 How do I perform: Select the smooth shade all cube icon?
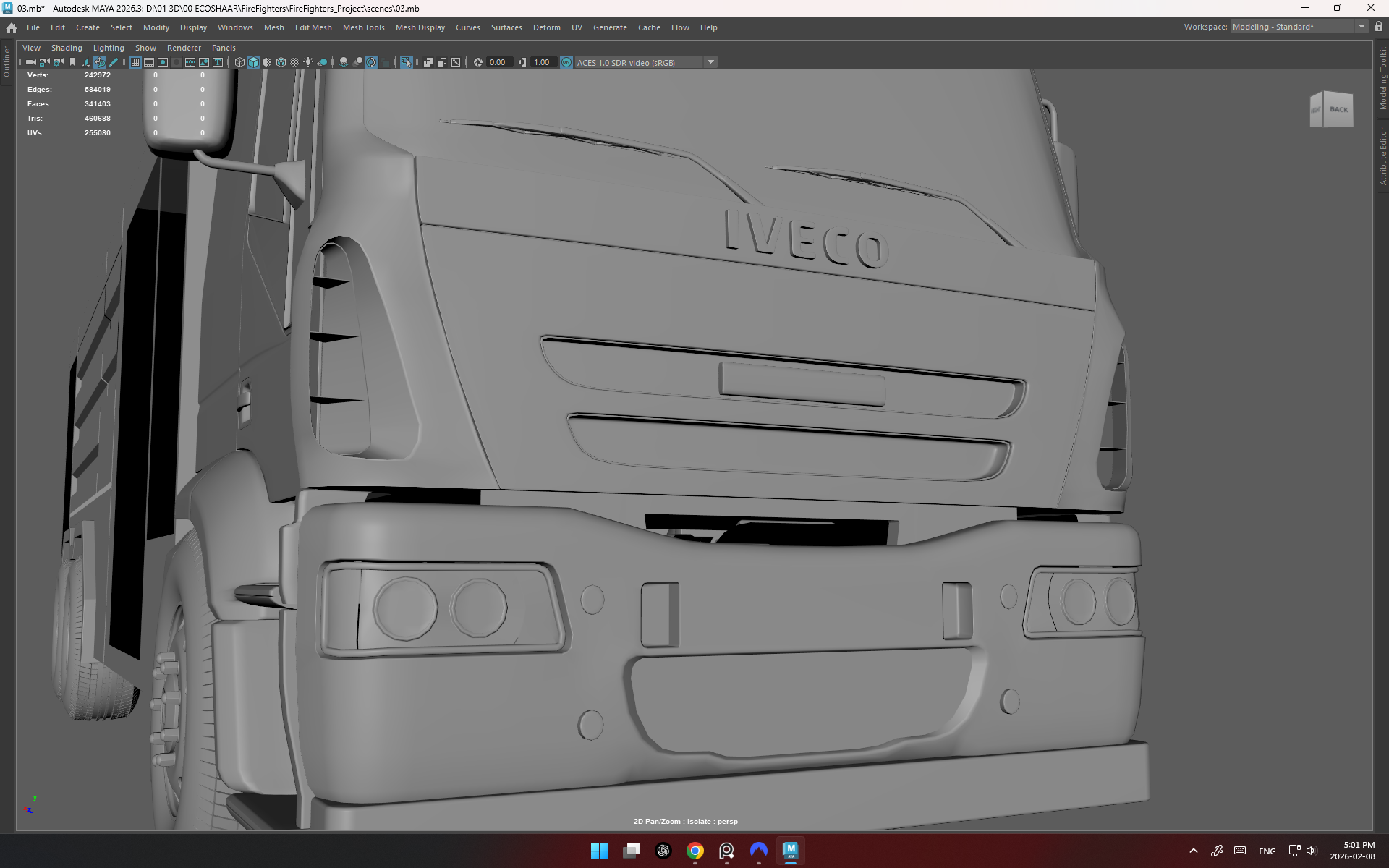[x=253, y=62]
